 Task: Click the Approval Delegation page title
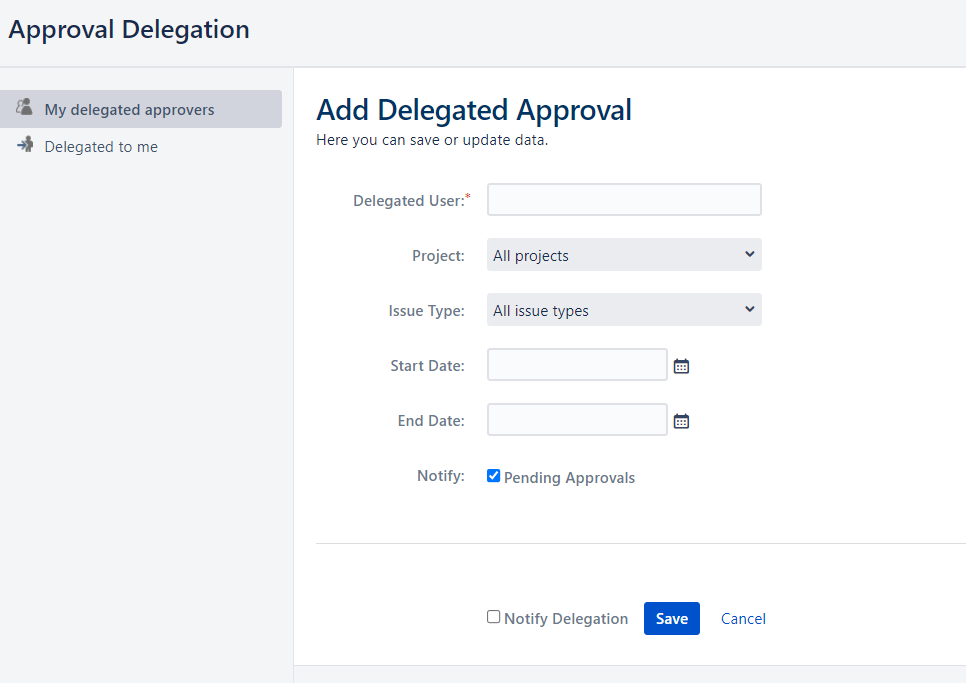pos(129,30)
